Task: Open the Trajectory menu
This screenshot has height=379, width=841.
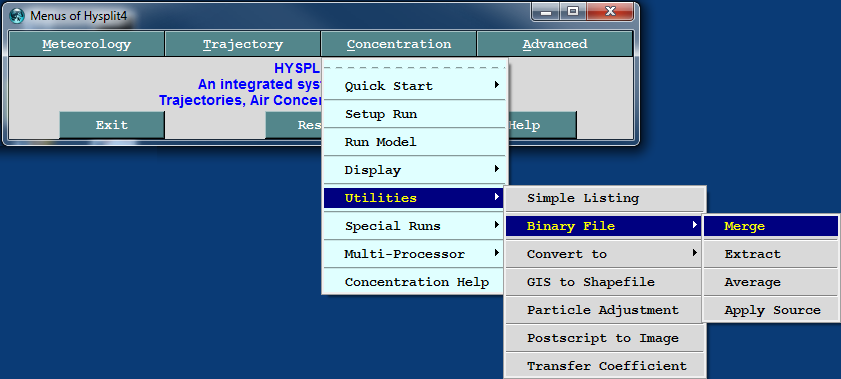Action: 242,44
